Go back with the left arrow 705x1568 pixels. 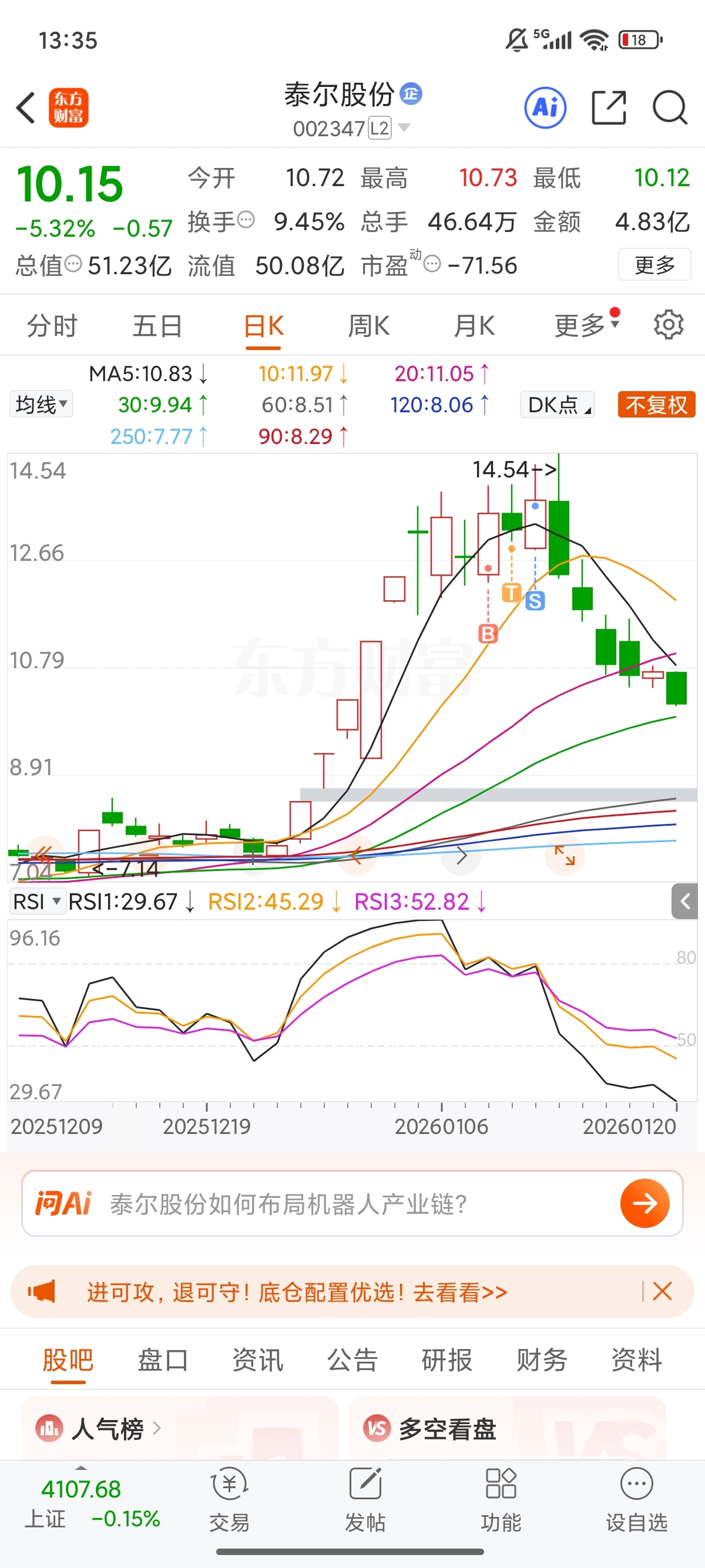(x=26, y=108)
